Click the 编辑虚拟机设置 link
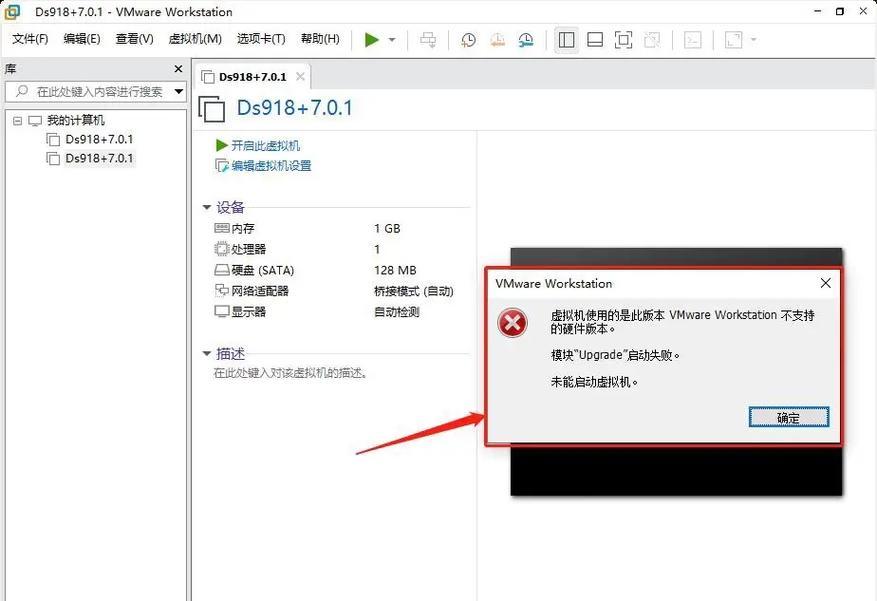The width and height of the screenshot is (877, 601). click(x=271, y=165)
